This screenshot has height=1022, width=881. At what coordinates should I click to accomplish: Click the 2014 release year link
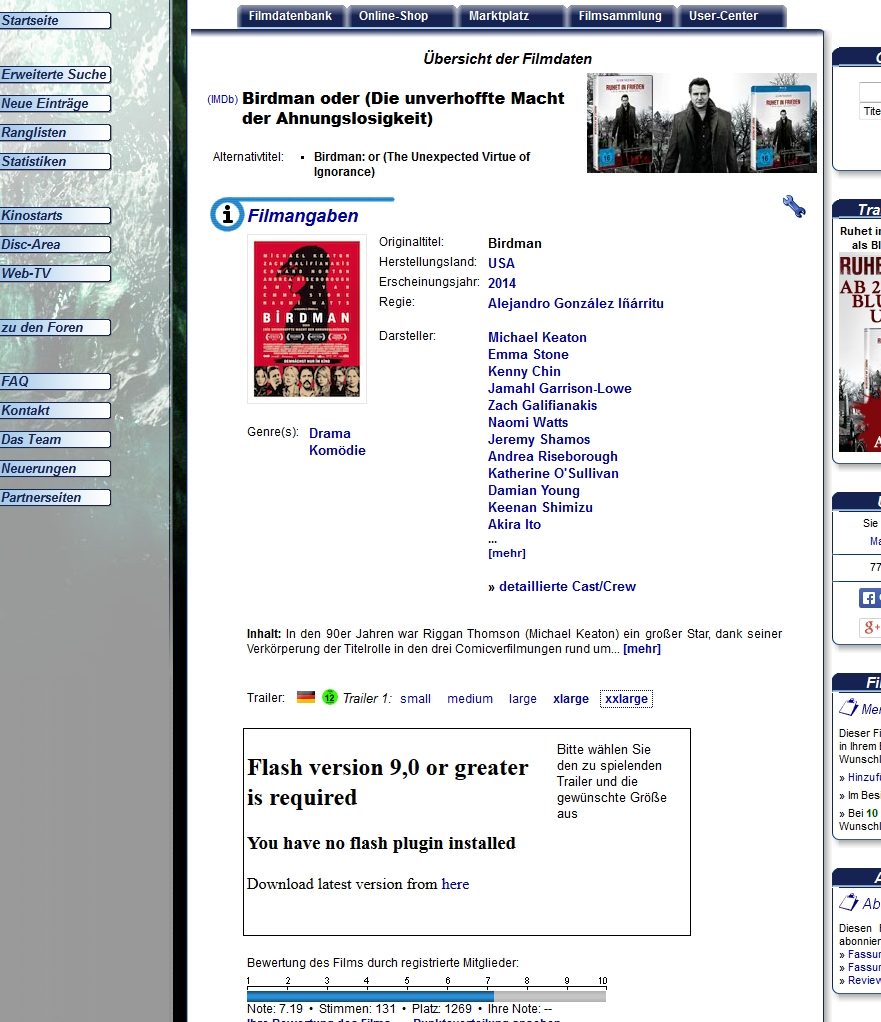point(502,284)
